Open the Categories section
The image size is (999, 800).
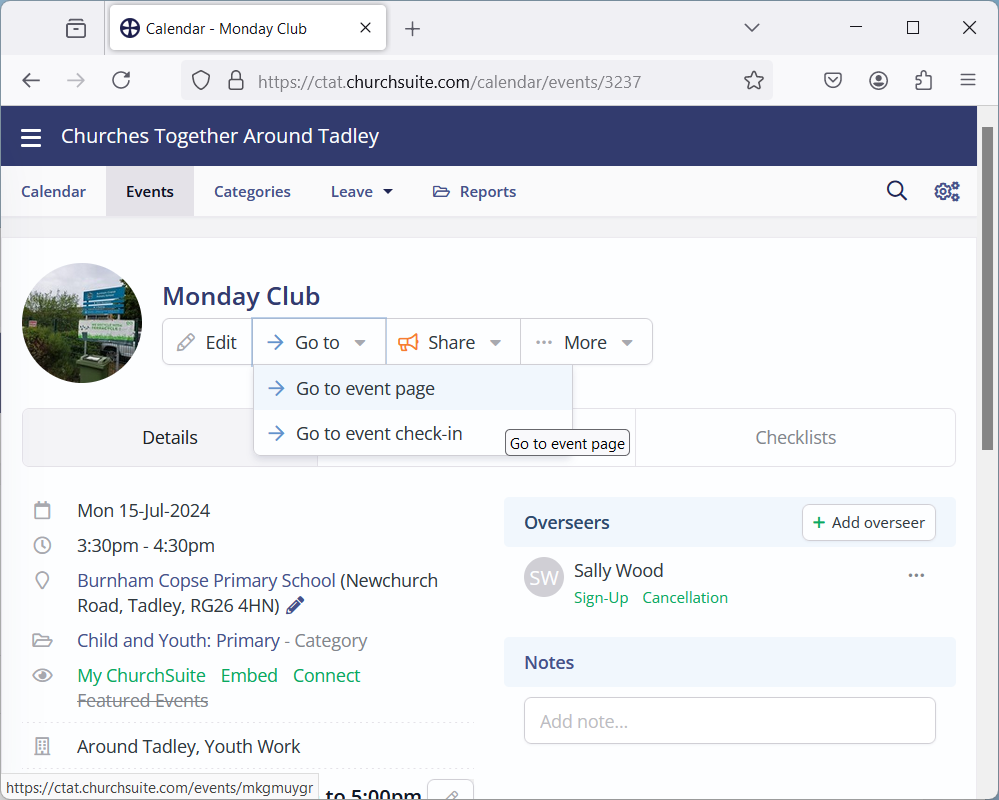point(252,192)
